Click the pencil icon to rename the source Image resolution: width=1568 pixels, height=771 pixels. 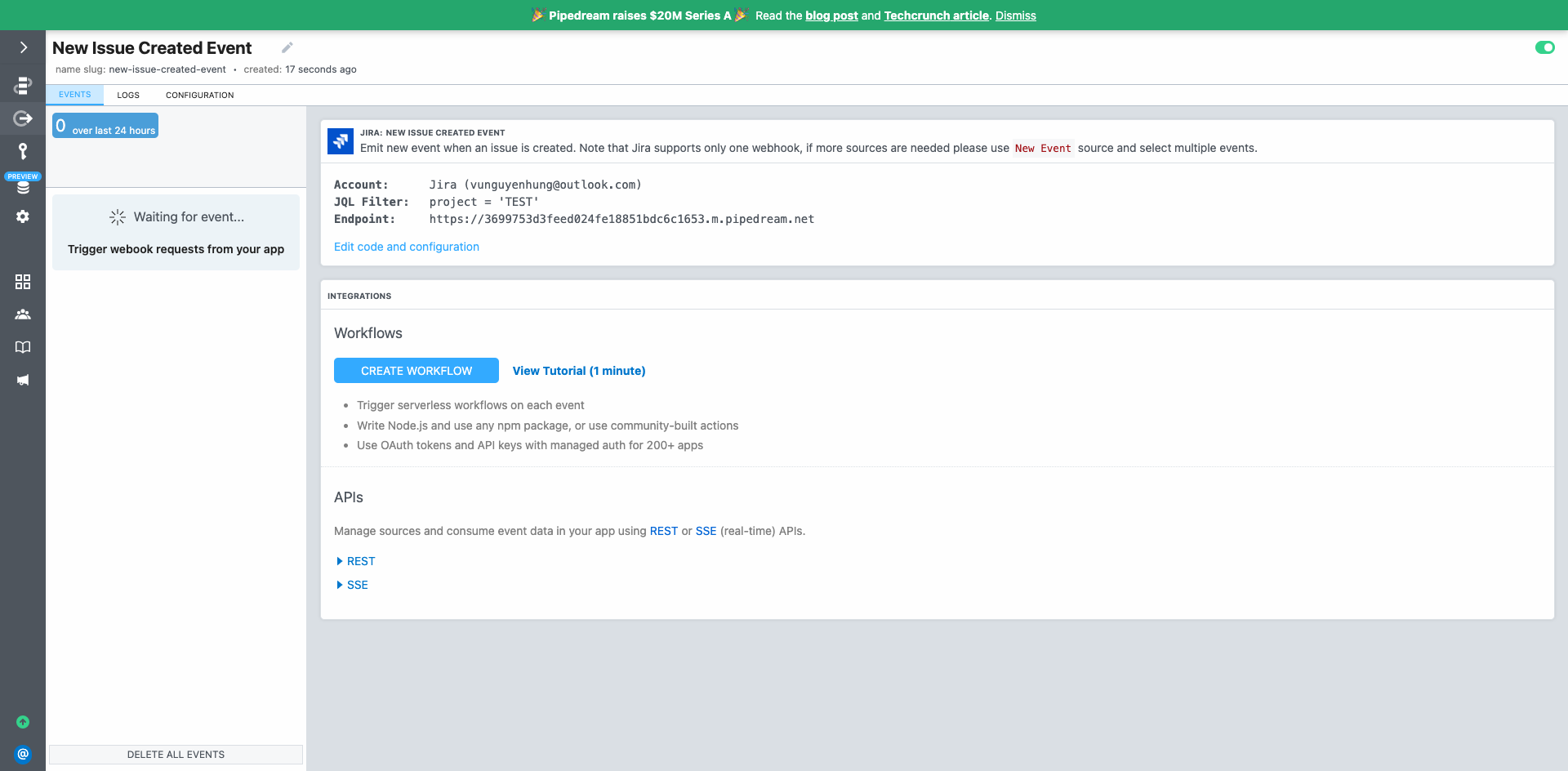pyautogui.click(x=287, y=47)
